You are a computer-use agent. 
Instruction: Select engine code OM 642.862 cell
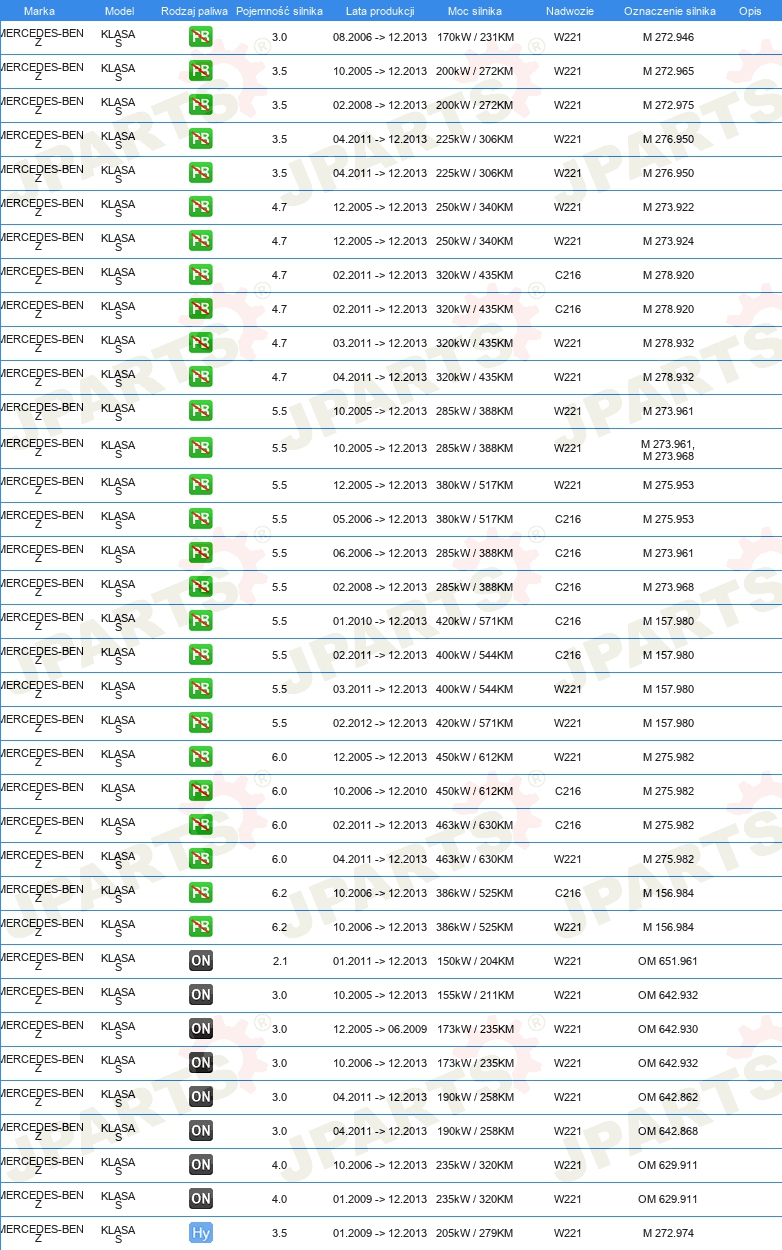pyautogui.click(x=668, y=1098)
